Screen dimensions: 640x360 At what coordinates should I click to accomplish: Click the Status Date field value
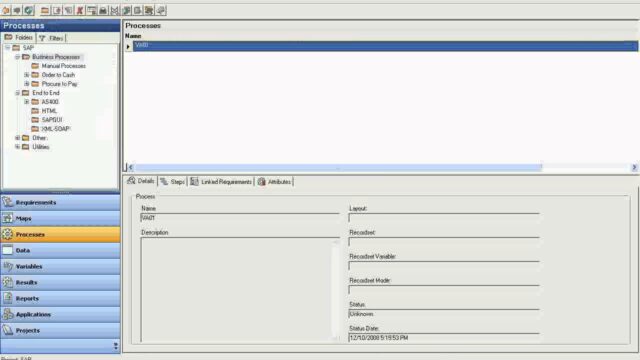(x=444, y=338)
